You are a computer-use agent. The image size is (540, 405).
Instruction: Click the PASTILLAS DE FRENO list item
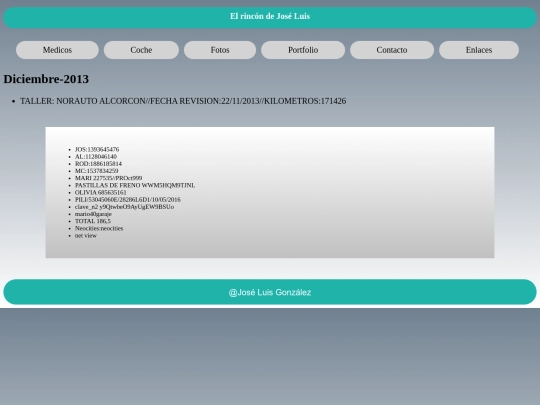point(135,185)
